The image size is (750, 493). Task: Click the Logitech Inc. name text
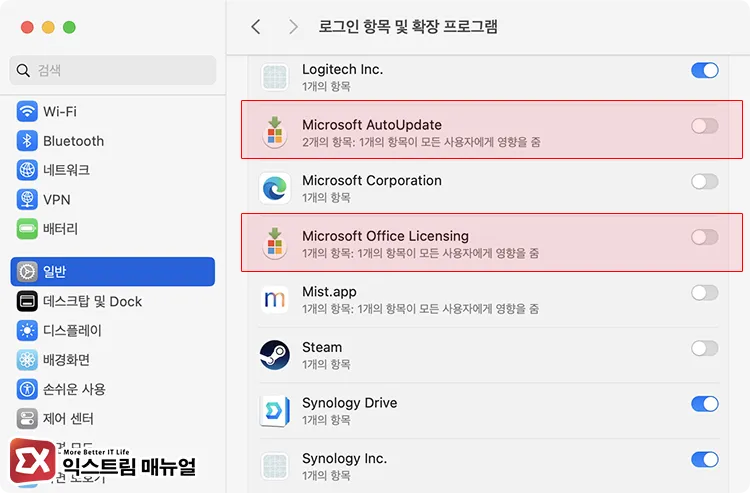coord(342,69)
